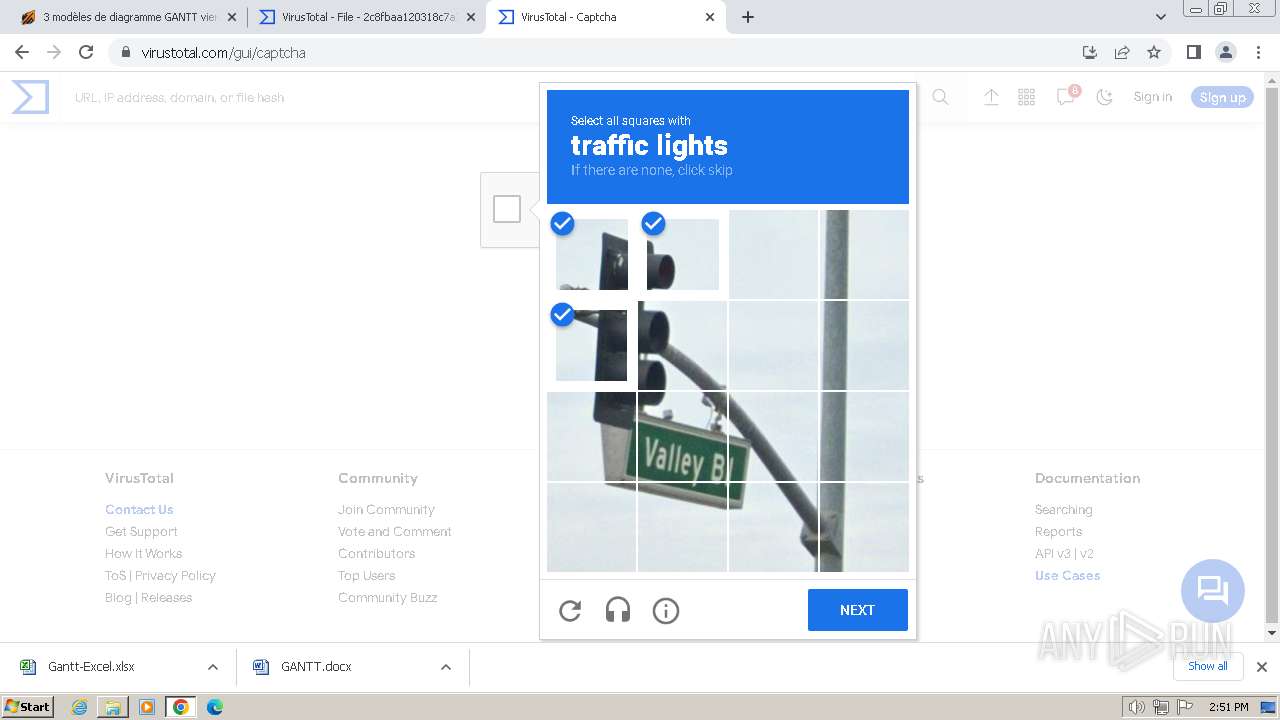Open Microsoft Edge from taskbar
The width and height of the screenshot is (1280, 720).
[x=214, y=707]
